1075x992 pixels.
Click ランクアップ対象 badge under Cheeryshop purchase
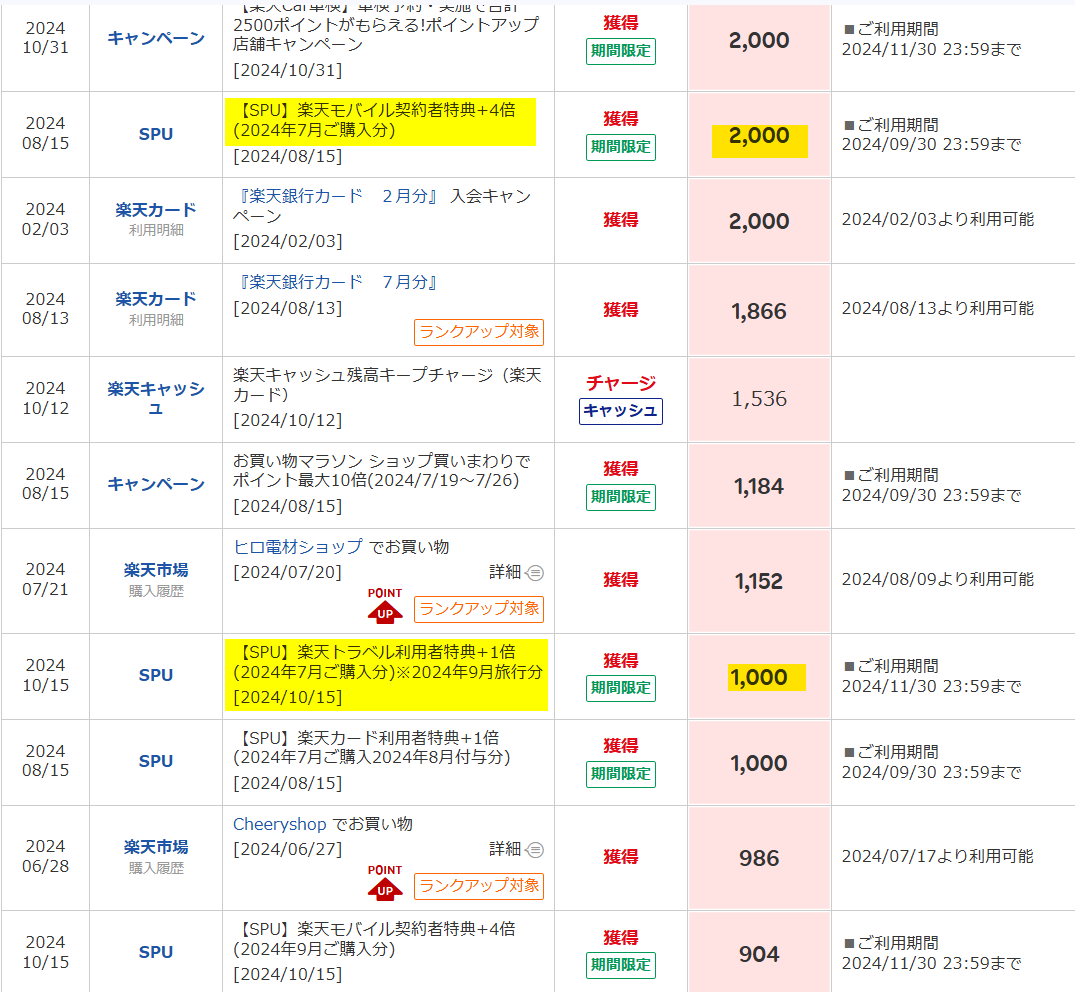click(479, 886)
